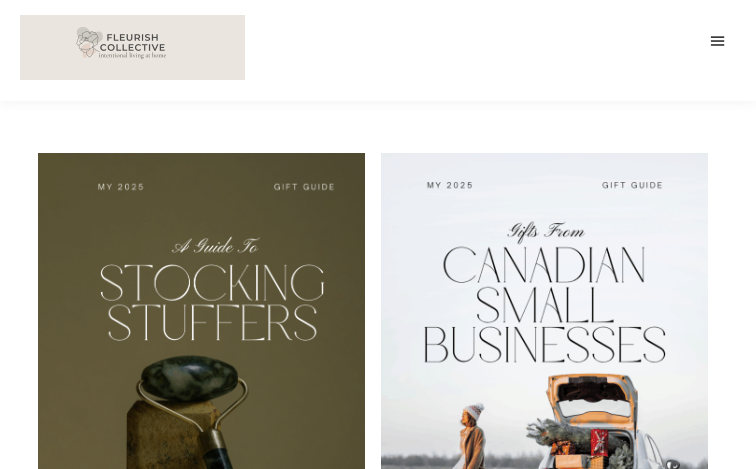
Task: Open the hamburger menu icon
Action: pos(717,41)
